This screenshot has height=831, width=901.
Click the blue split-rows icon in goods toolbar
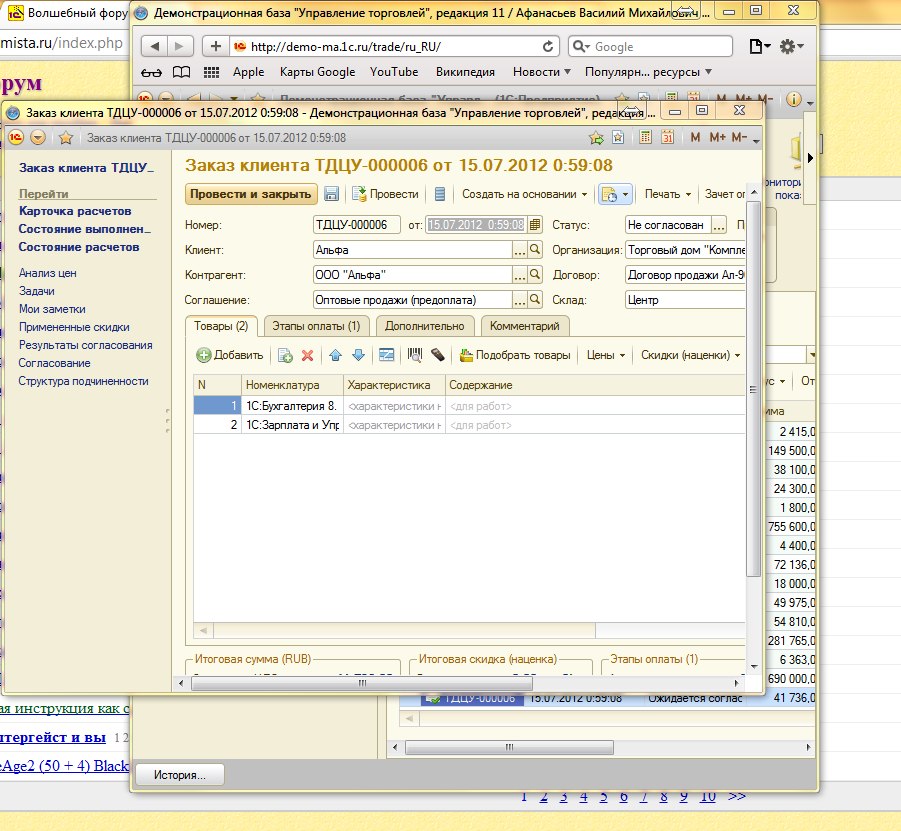tap(387, 355)
